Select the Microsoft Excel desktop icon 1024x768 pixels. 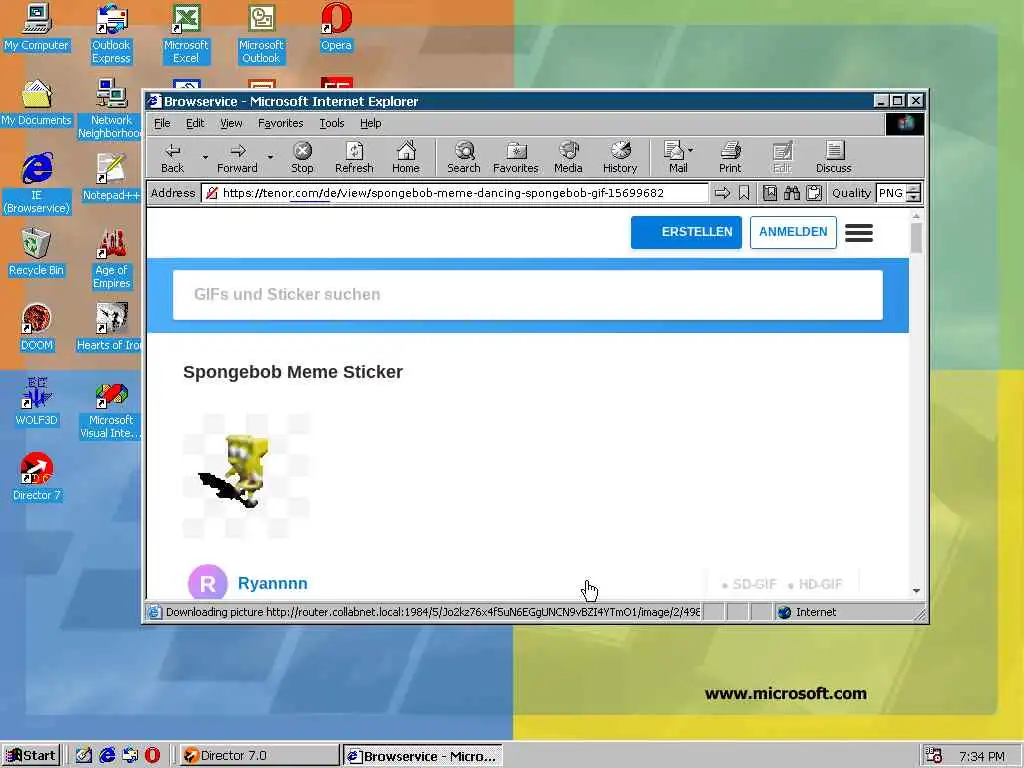point(186,34)
